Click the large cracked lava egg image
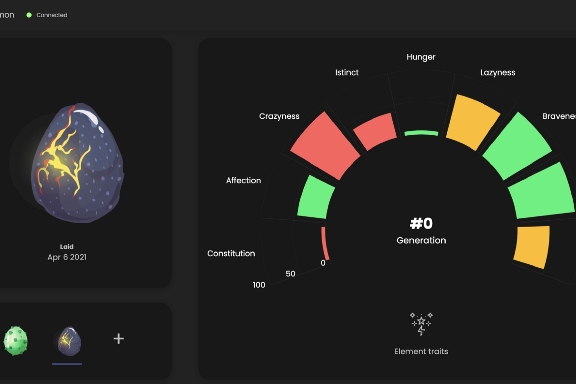The width and height of the screenshot is (576, 384). (78, 163)
